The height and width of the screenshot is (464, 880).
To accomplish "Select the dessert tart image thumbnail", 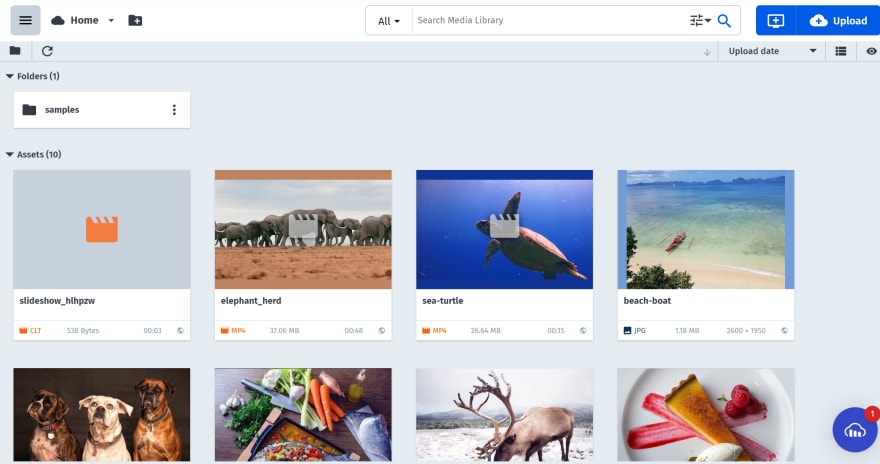I will pyautogui.click(x=706, y=415).
